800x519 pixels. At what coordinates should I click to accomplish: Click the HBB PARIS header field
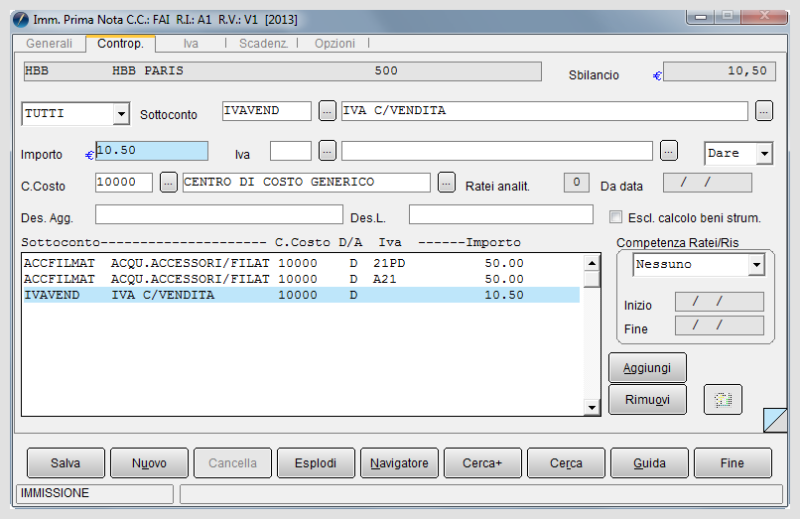click(282, 71)
